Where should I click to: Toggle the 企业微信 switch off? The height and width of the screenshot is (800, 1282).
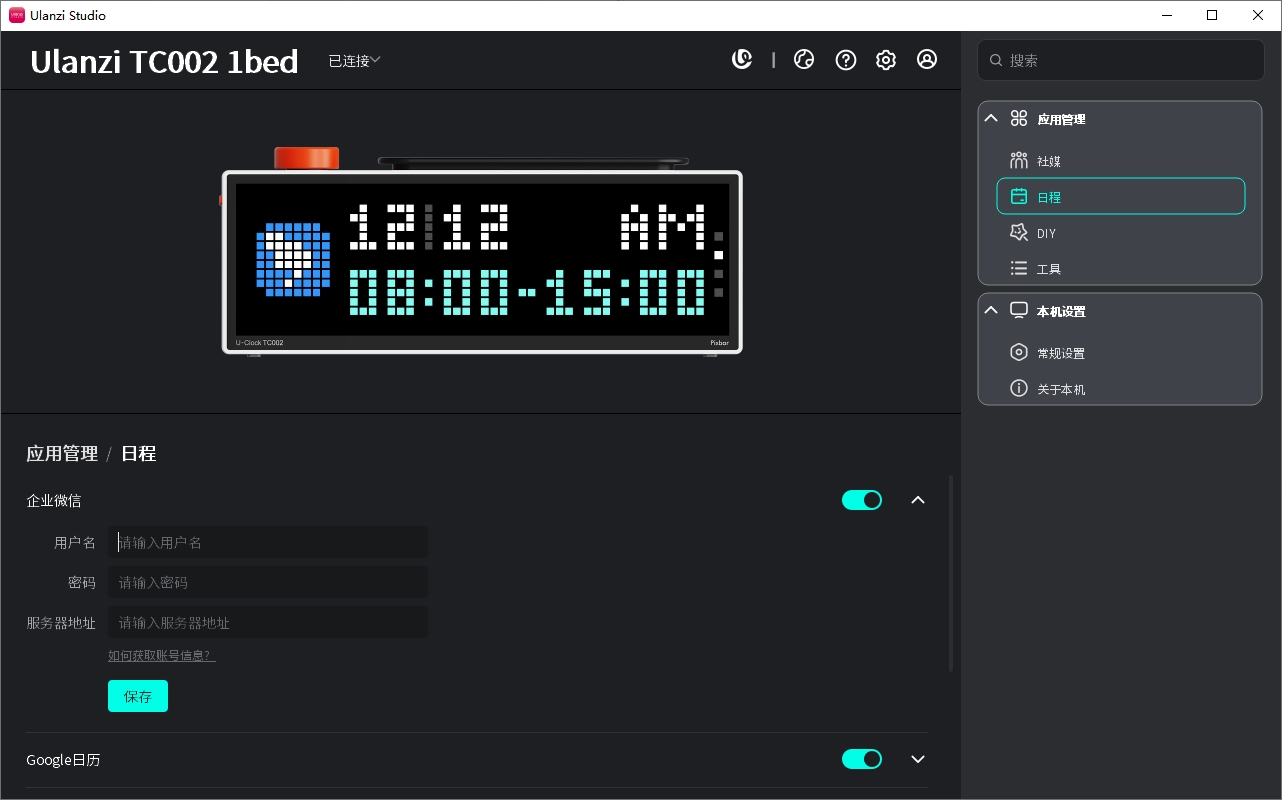pos(862,500)
